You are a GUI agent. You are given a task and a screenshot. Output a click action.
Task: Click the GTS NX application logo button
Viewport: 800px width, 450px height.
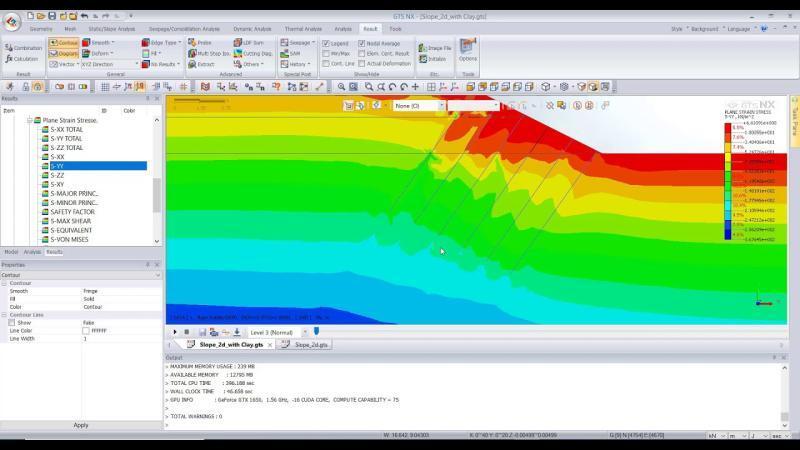[x=12, y=21]
